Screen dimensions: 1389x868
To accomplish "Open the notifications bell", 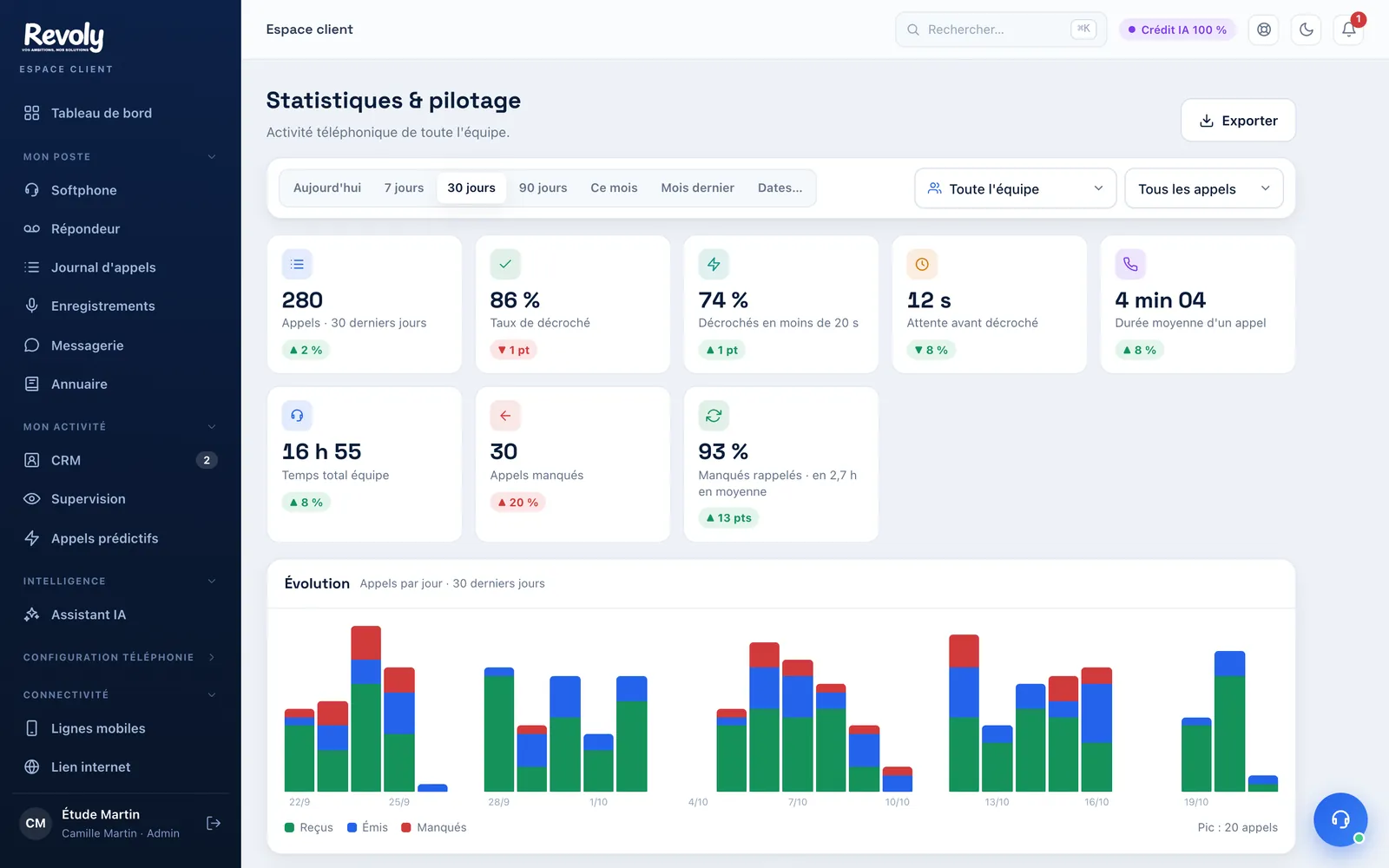I will pyautogui.click(x=1349, y=30).
